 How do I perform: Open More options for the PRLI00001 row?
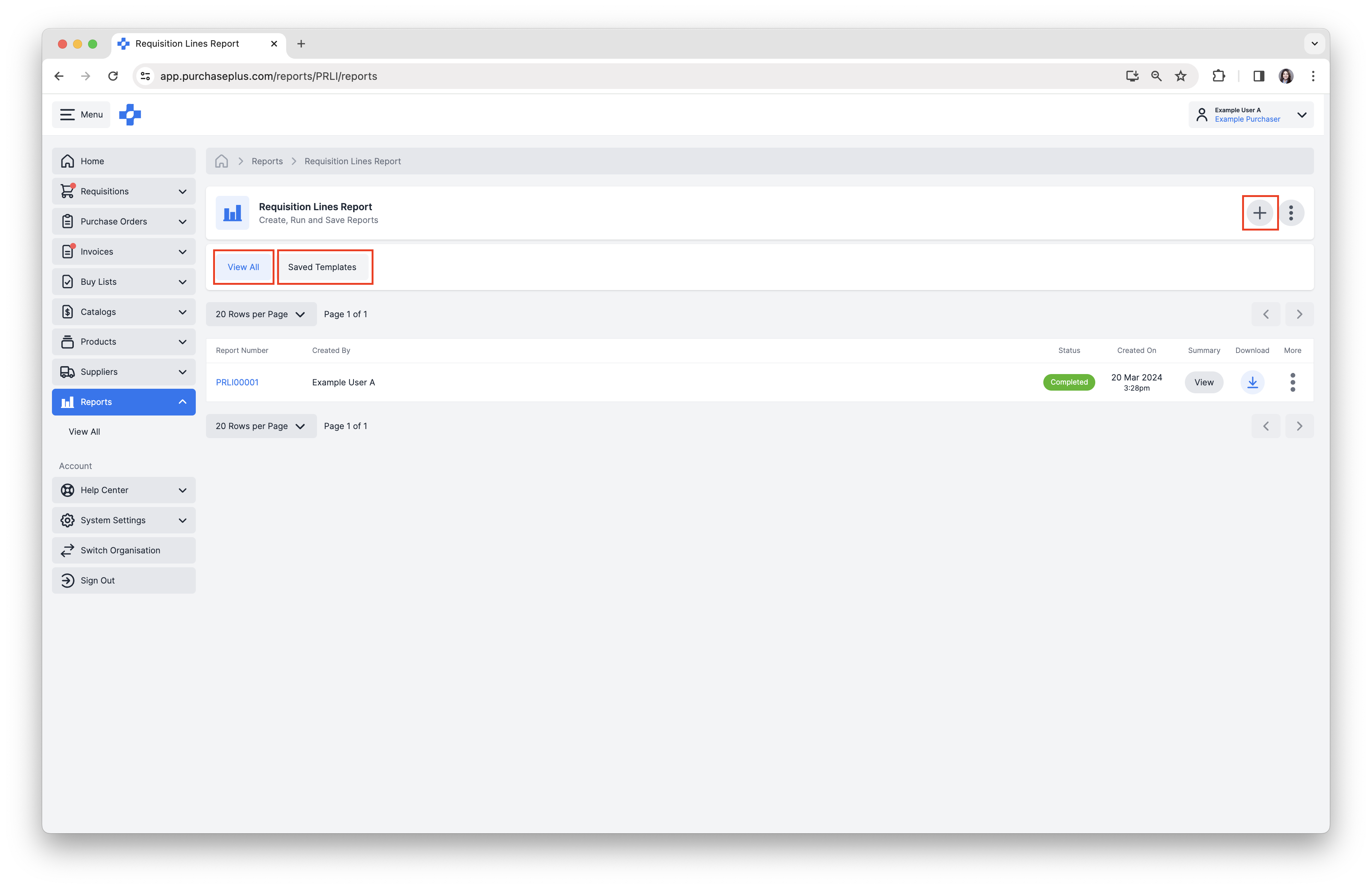(1293, 382)
